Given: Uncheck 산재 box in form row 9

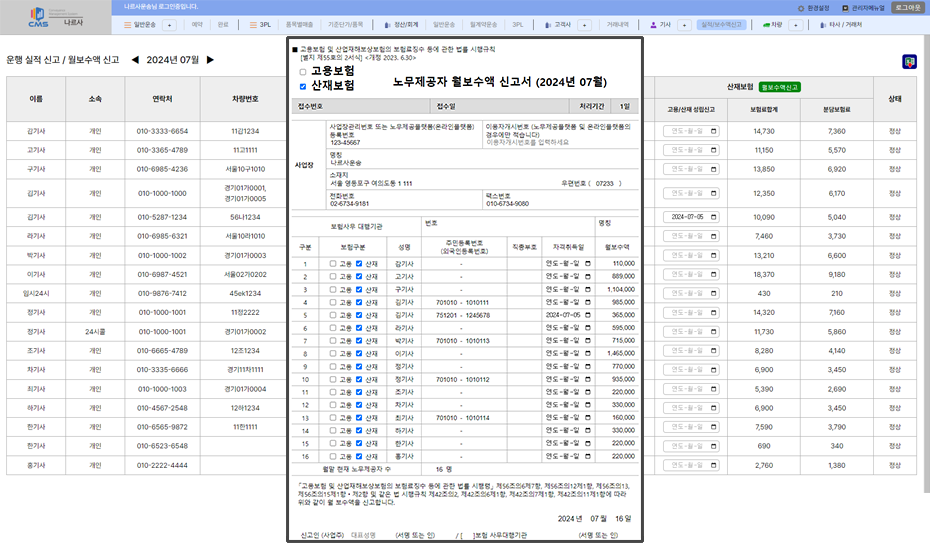Looking at the screenshot, I should click(x=359, y=367).
